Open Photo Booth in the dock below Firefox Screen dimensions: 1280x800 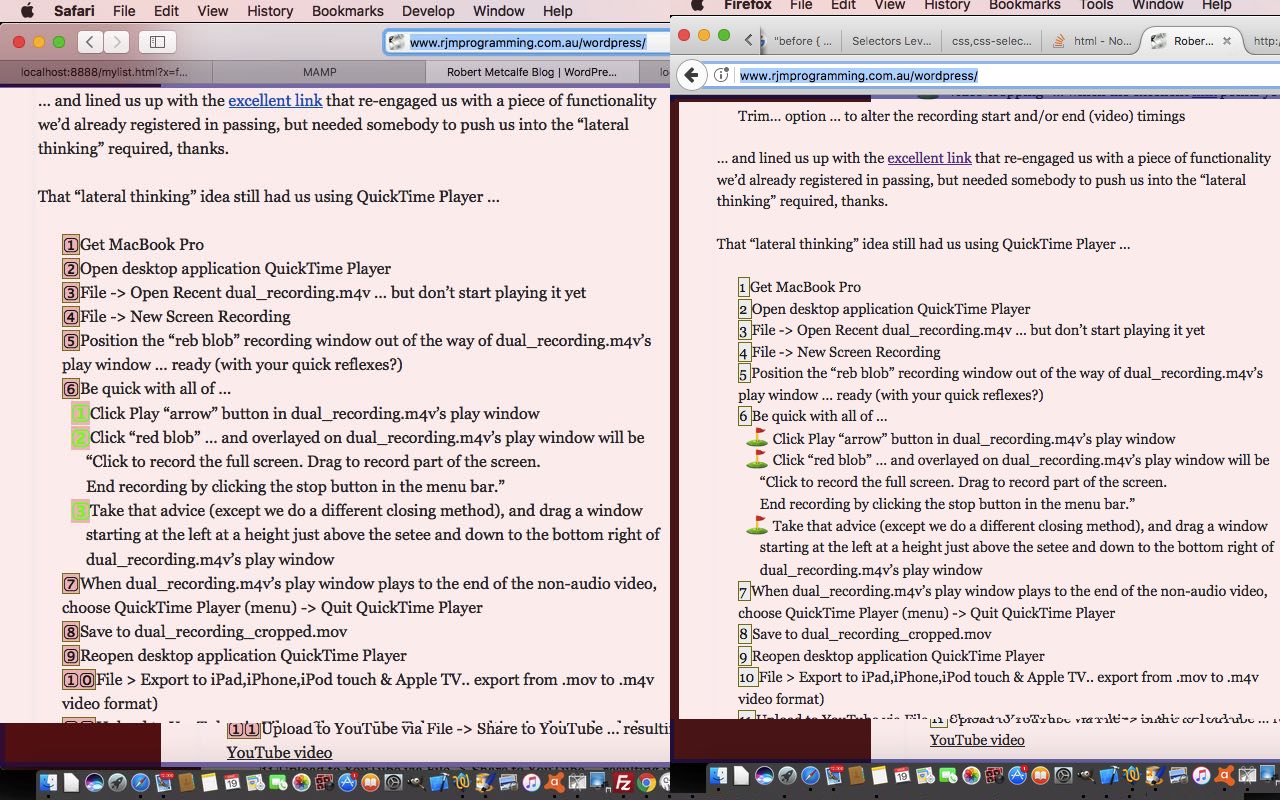click(994, 776)
